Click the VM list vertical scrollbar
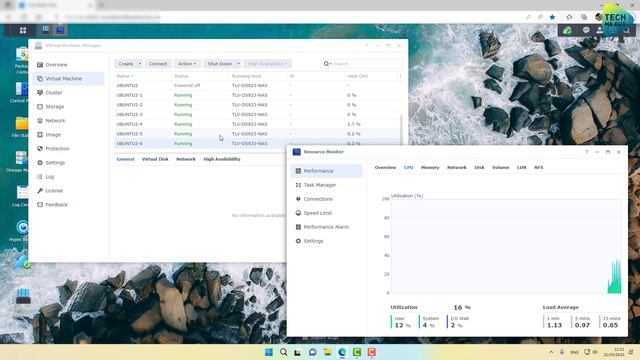This screenshot has width=640, height=360. point(401,129)
